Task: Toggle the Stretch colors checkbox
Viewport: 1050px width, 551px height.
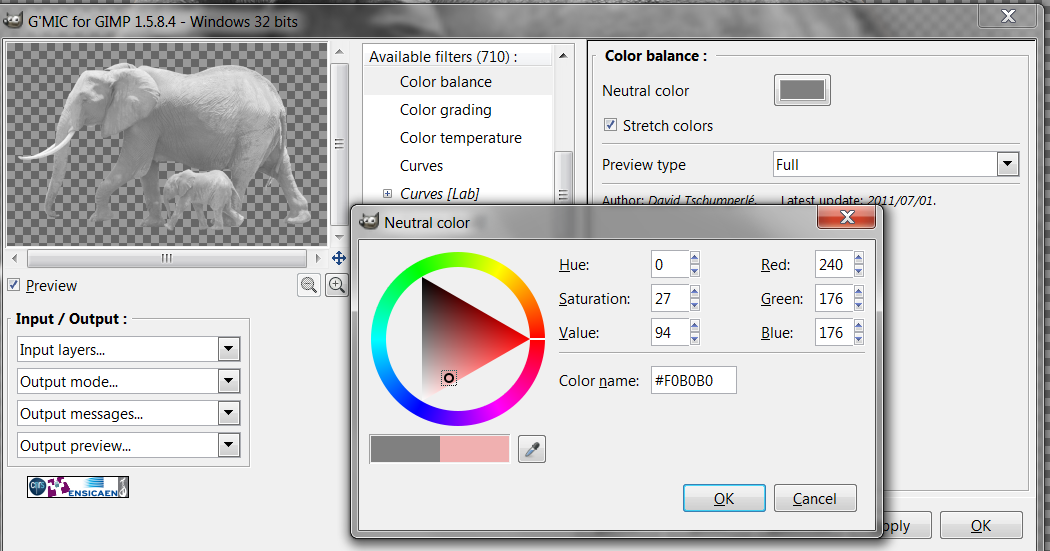Action: pos(610,125)
